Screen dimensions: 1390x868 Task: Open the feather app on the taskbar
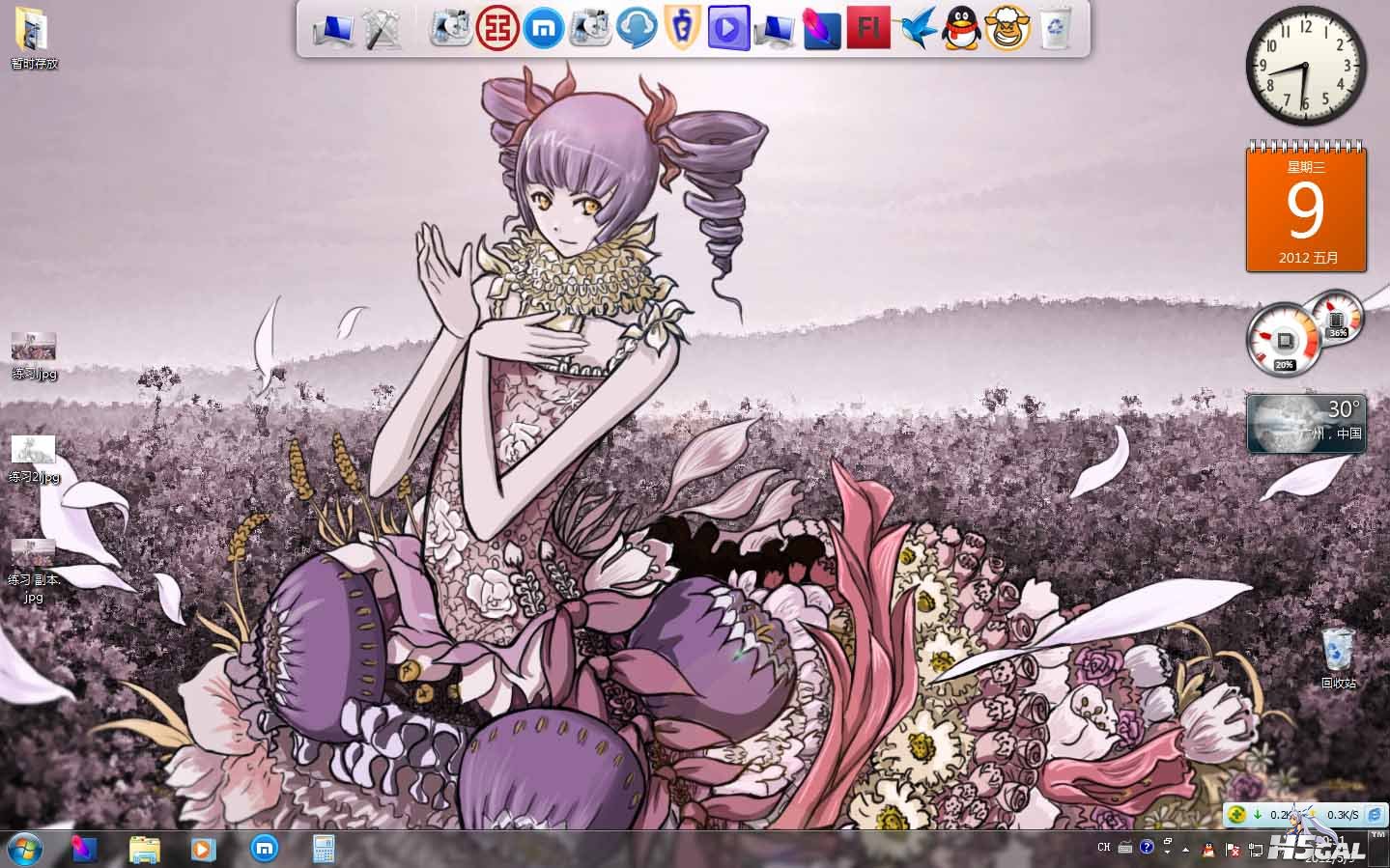tap(85, 850)
